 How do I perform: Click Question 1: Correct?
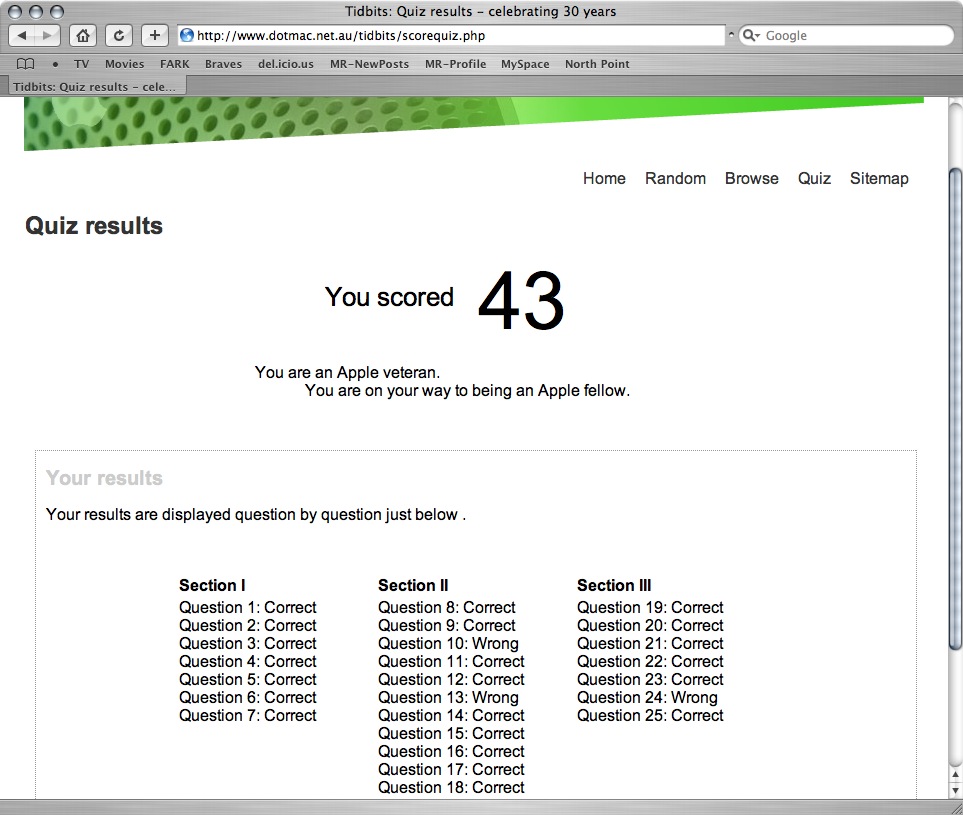click(248, 607)
